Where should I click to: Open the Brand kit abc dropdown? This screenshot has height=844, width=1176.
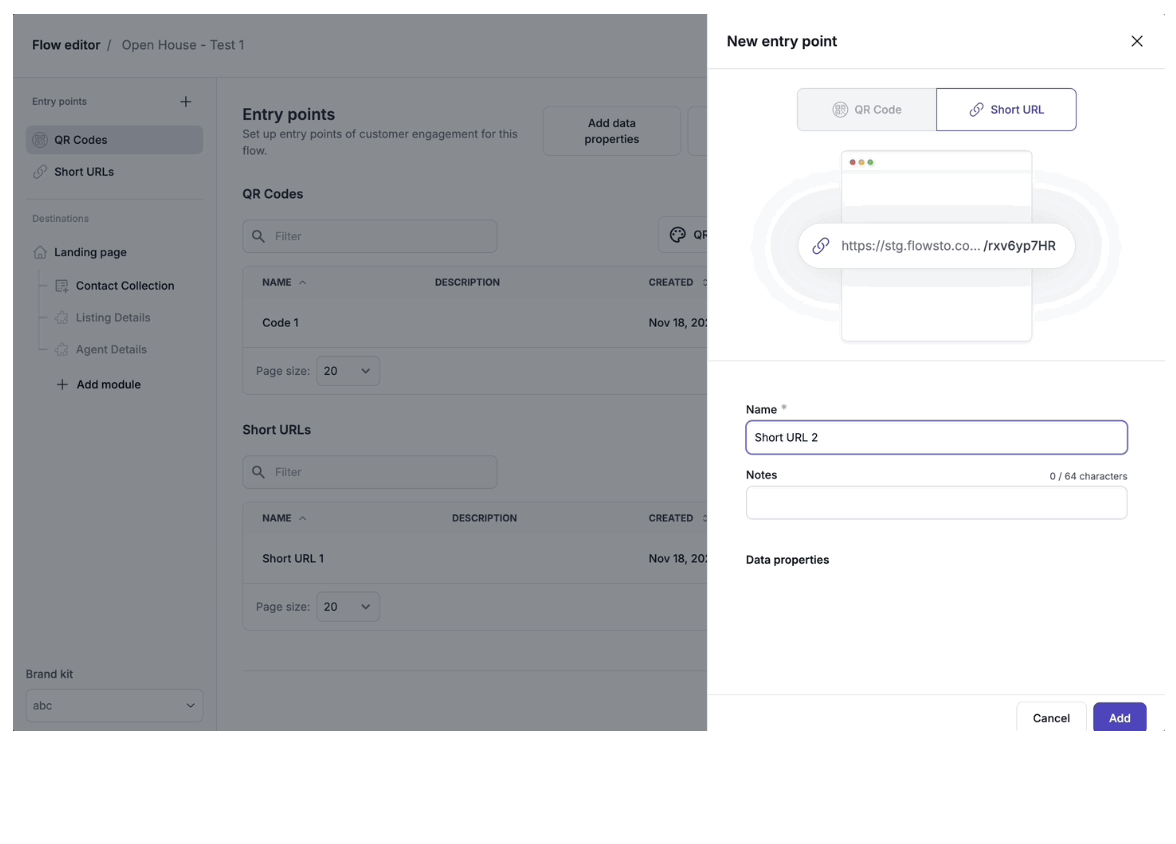[114, 705]
